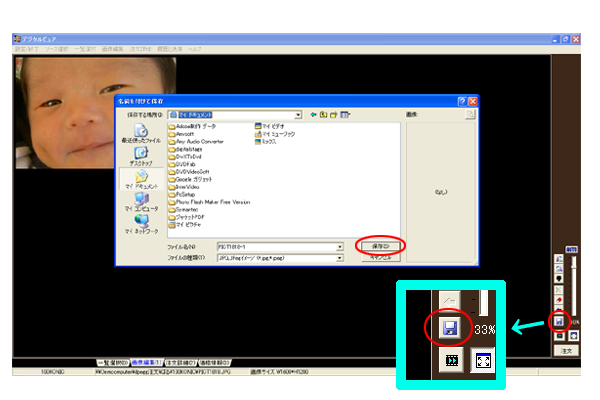
Task: Click the save floppy icon in right toolbar
Action: pyautogui.click(x=560, y=321)
